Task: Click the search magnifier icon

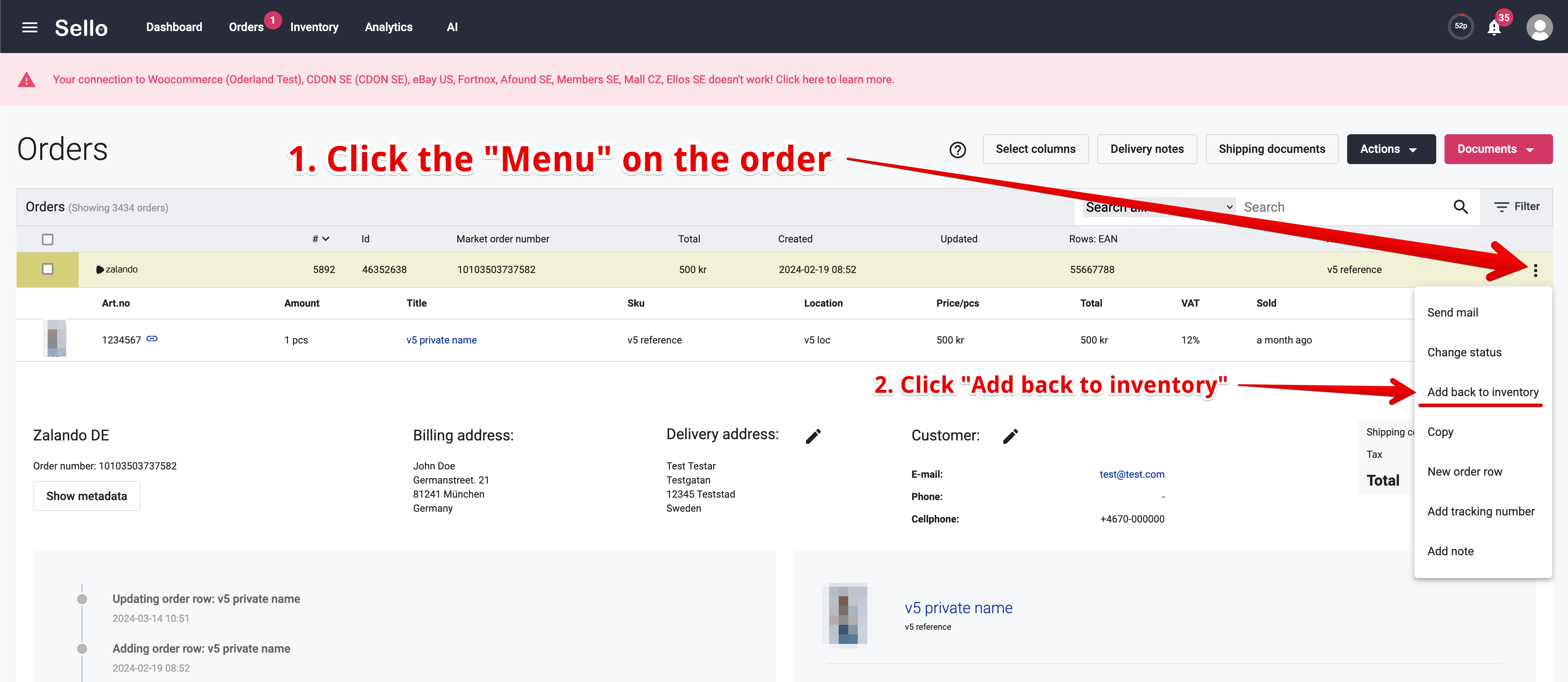Action: pos(1461,207)
